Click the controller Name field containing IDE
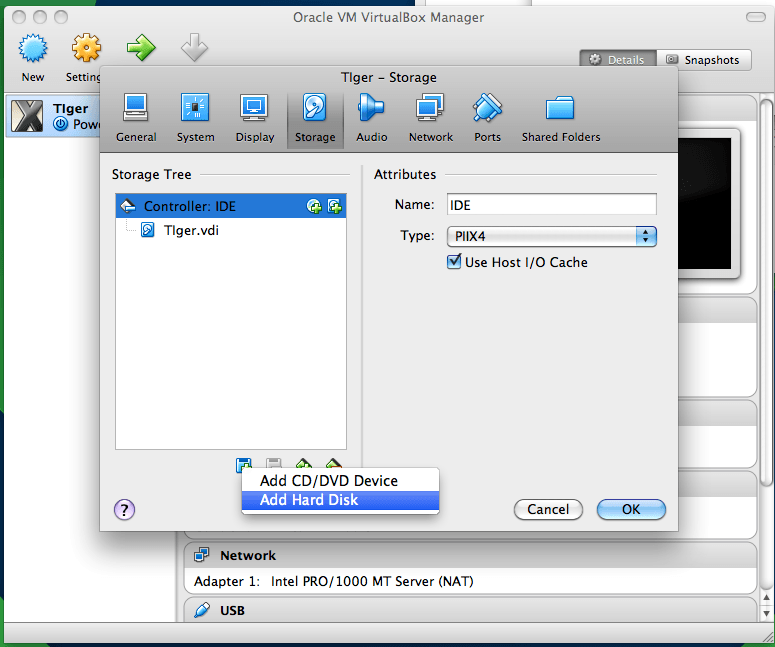 point(552,205)
